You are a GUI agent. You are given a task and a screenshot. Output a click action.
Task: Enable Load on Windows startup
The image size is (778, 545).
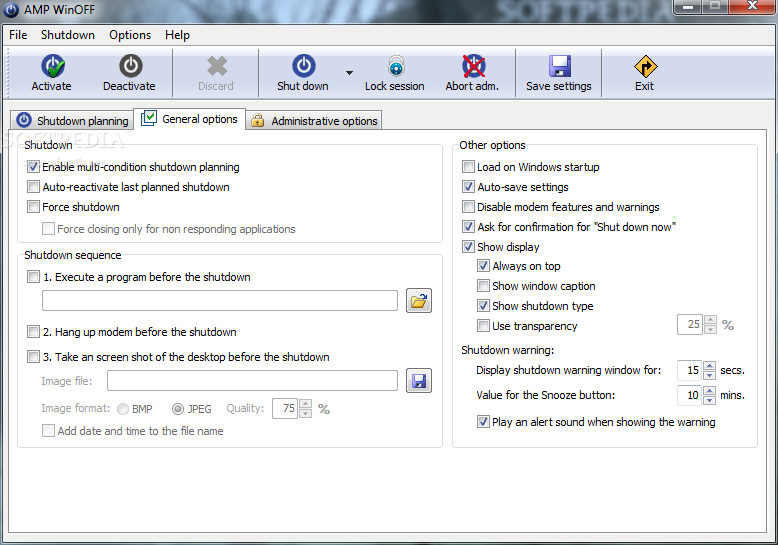[468, 167]
